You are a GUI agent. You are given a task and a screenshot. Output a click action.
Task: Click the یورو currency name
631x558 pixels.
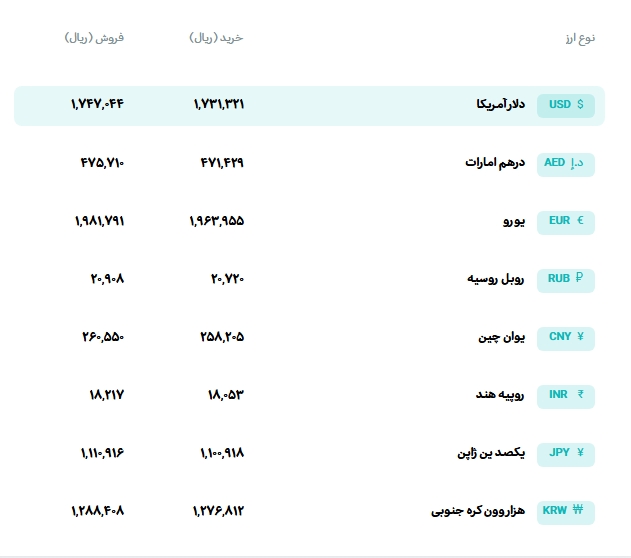pyautogui.click(x=514, y=221)
